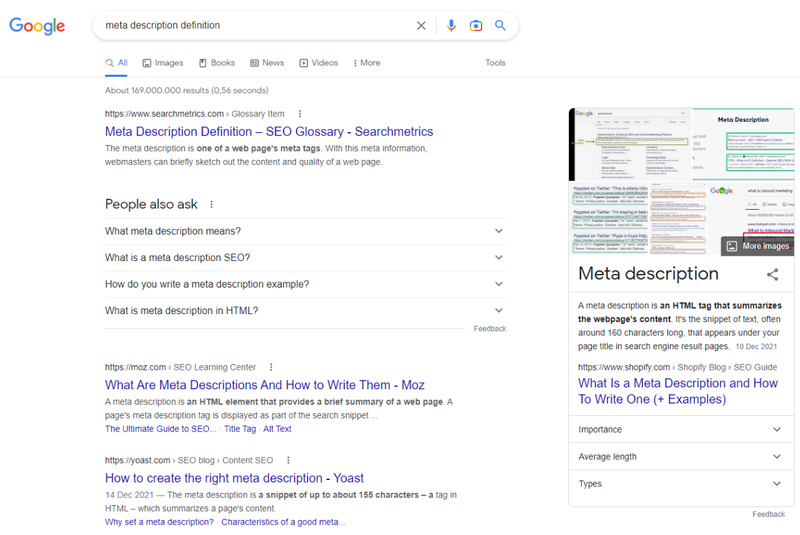The width and height of the screenshot is (800, 535).
Task: Open 'Why set a meta description?' sitelink
Action: 159,522
